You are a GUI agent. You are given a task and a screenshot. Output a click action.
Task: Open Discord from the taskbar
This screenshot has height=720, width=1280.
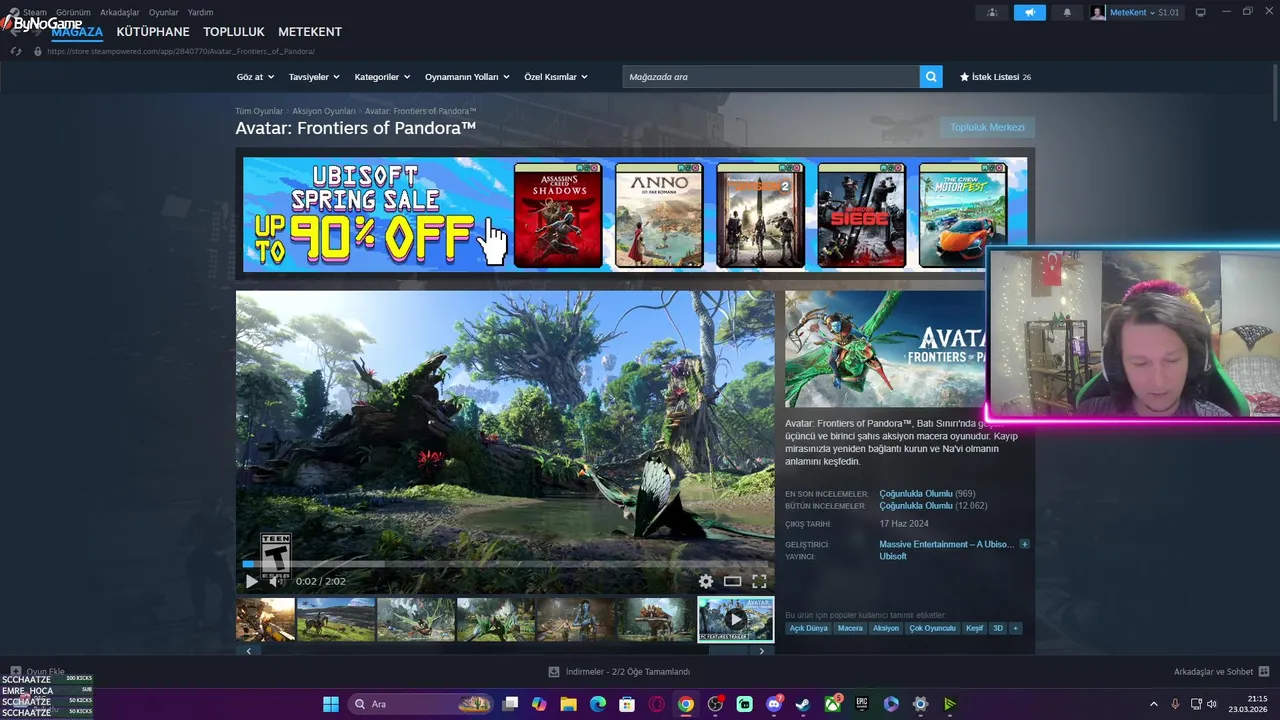coord(774,704)
